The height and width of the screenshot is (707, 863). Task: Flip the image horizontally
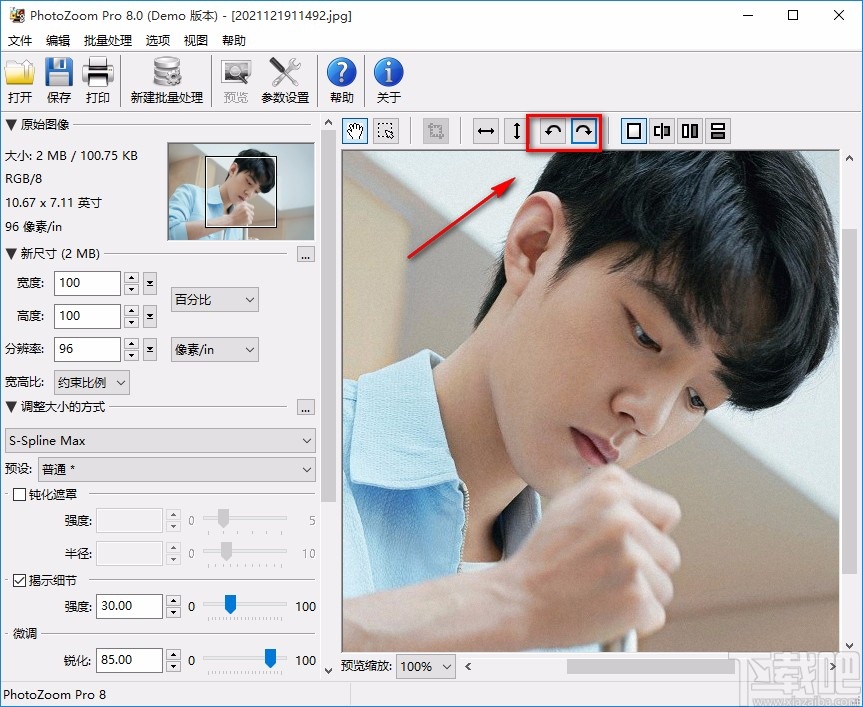tap(485, 131)
